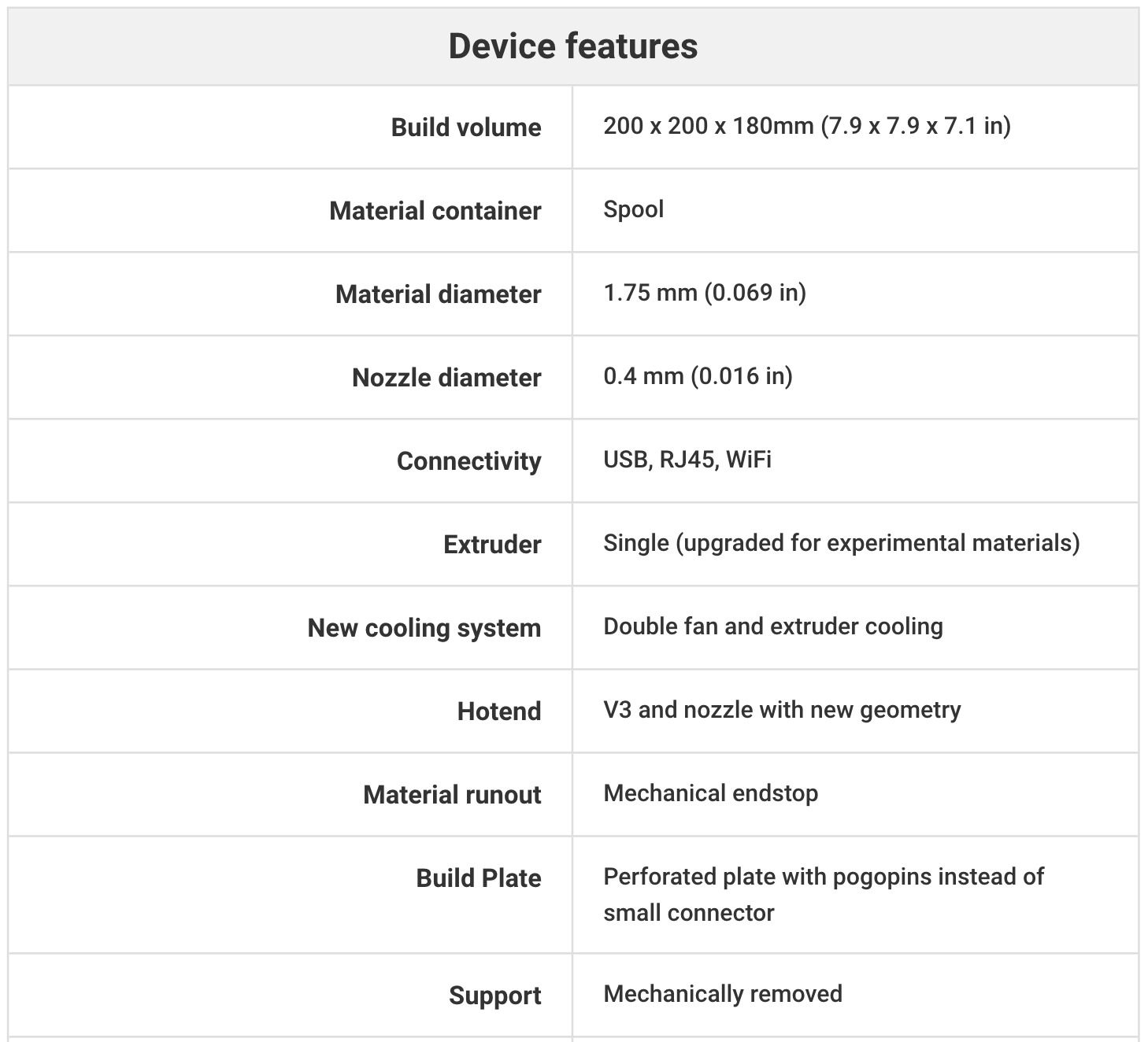Image resolution: width=1148 pixels, height=1042 pixels.
Task: Click the Nozzle diameter label
Action: (x=446, y=378)
